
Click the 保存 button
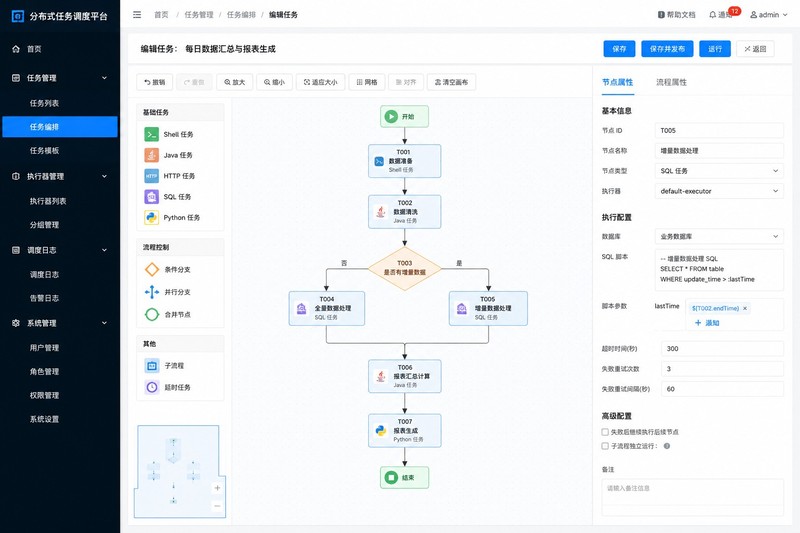pyautogui.click(x=619, y=49)
